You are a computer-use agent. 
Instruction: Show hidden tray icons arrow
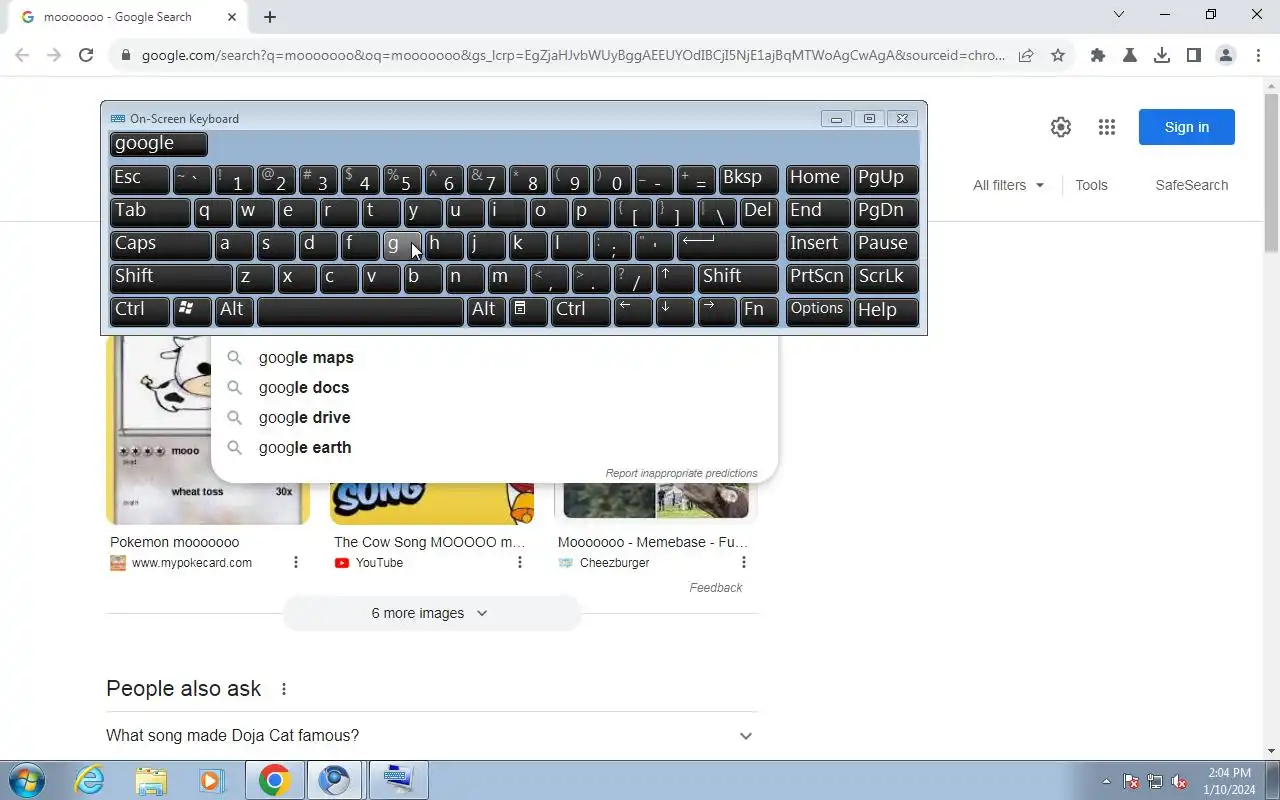1106,782
